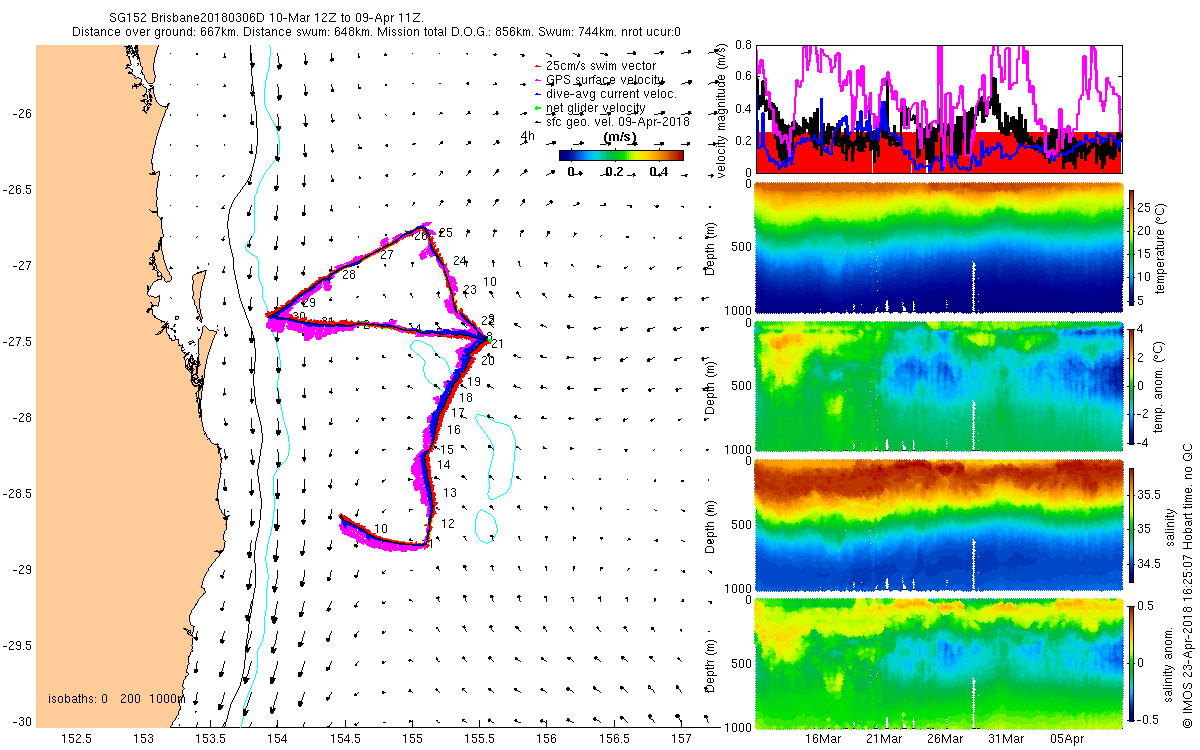Click the "152.5" longitude axis label
Screen dimensions: 1200x750
(x=77, y=738)
